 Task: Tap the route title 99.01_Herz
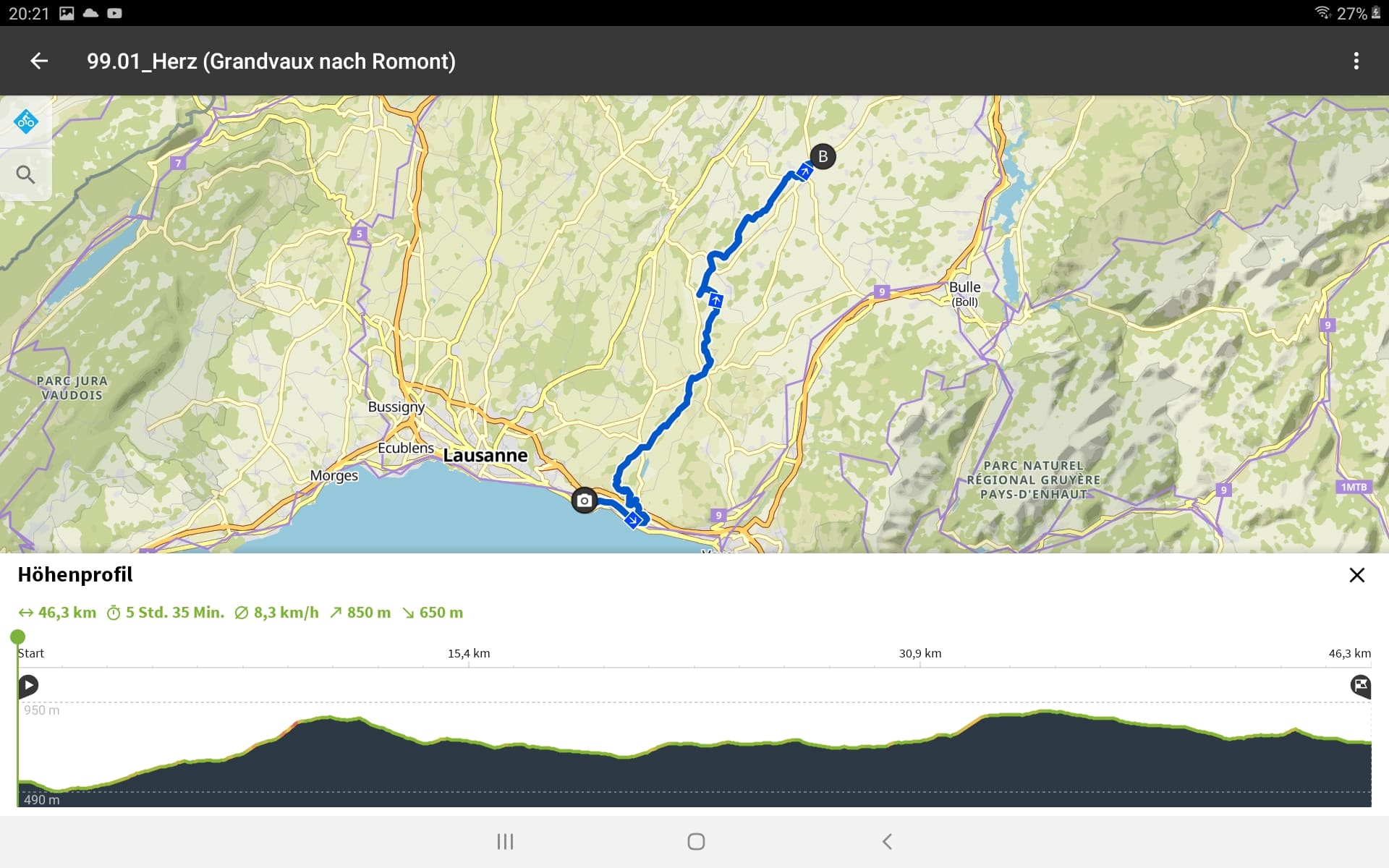click(271, 61)
